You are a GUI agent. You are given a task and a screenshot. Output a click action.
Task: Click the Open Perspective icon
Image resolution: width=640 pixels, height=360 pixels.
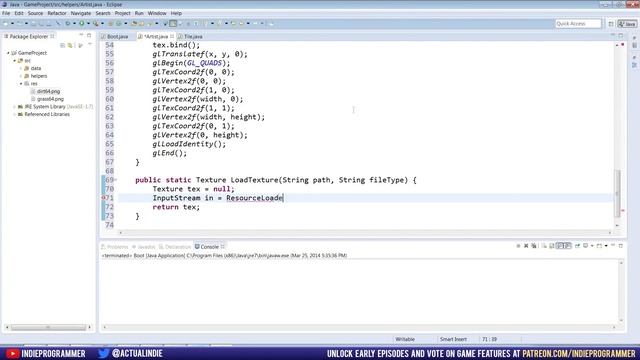click(611, 24)
